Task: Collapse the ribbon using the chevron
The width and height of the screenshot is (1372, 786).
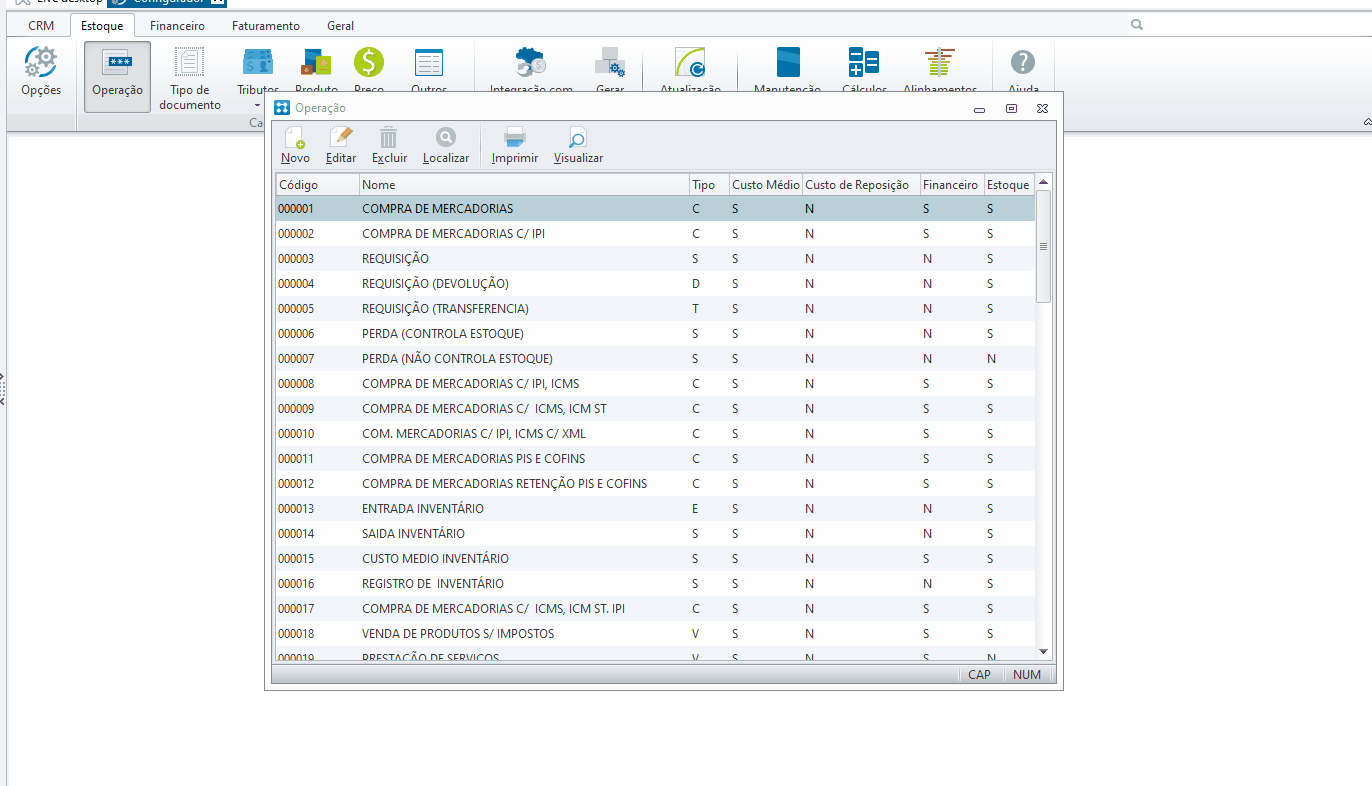Action: pyautogui.click(x=1366, y=121)
